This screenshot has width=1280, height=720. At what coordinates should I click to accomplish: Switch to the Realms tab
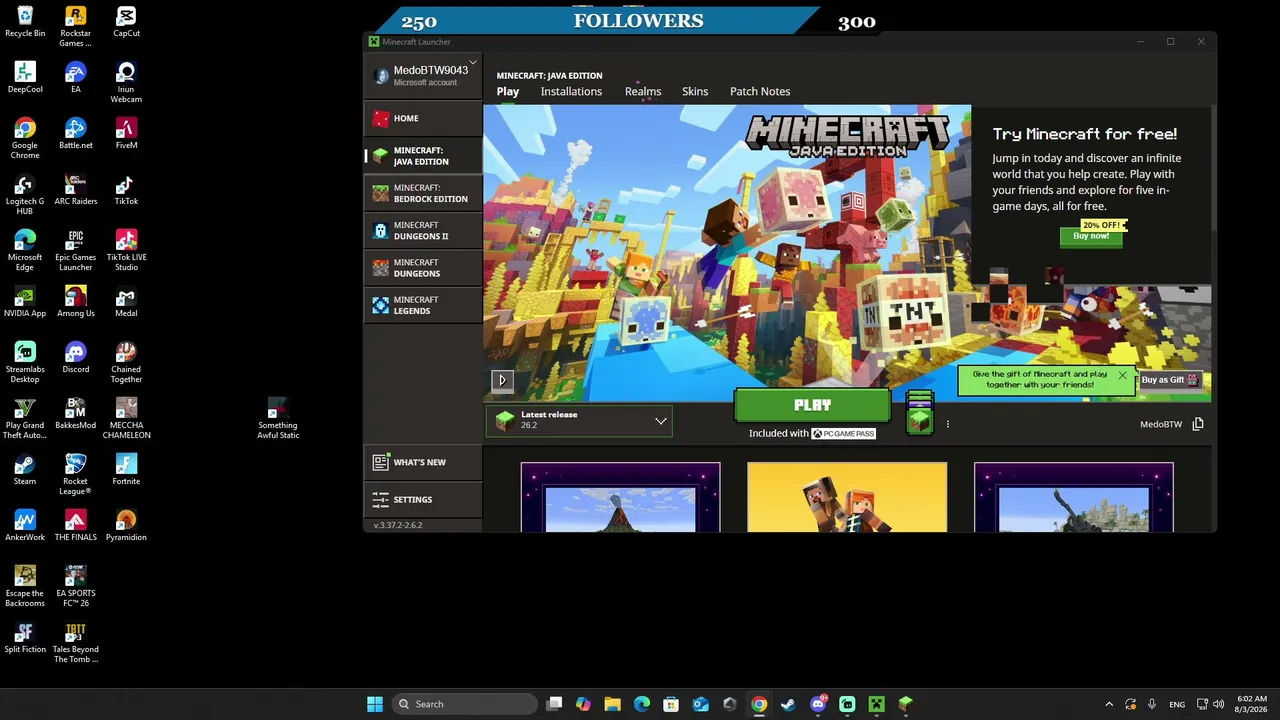(643, 91)
